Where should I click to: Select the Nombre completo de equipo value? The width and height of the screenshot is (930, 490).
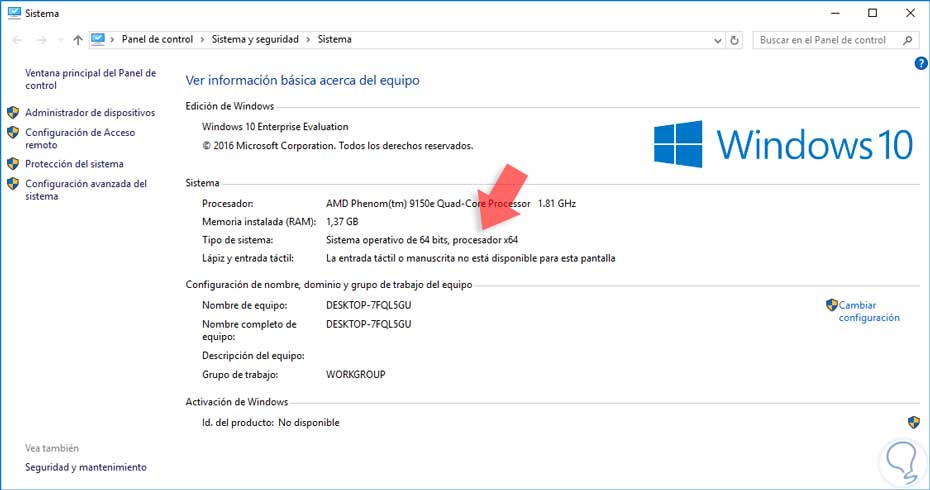pyautogui.click(x=368, y=324)
